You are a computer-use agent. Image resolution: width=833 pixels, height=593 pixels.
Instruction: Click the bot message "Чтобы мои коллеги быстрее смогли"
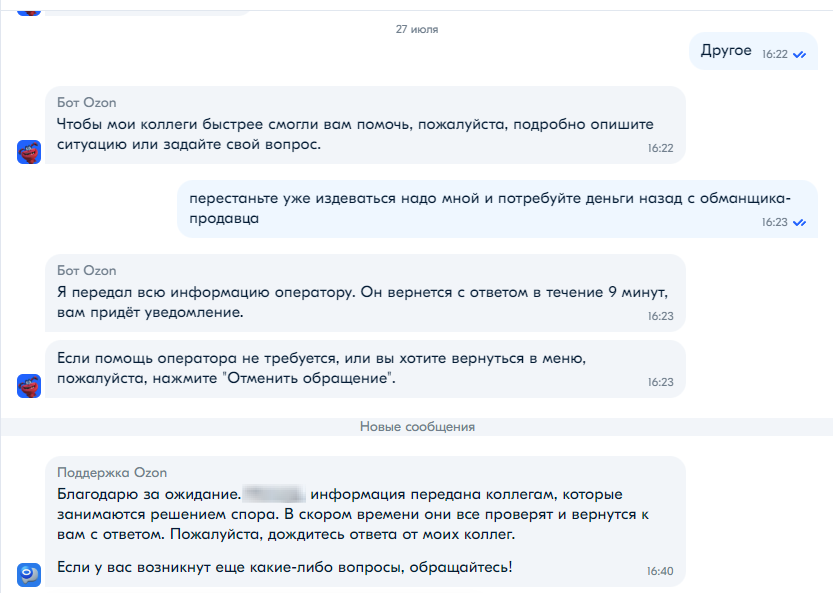[x=366, y=125]
